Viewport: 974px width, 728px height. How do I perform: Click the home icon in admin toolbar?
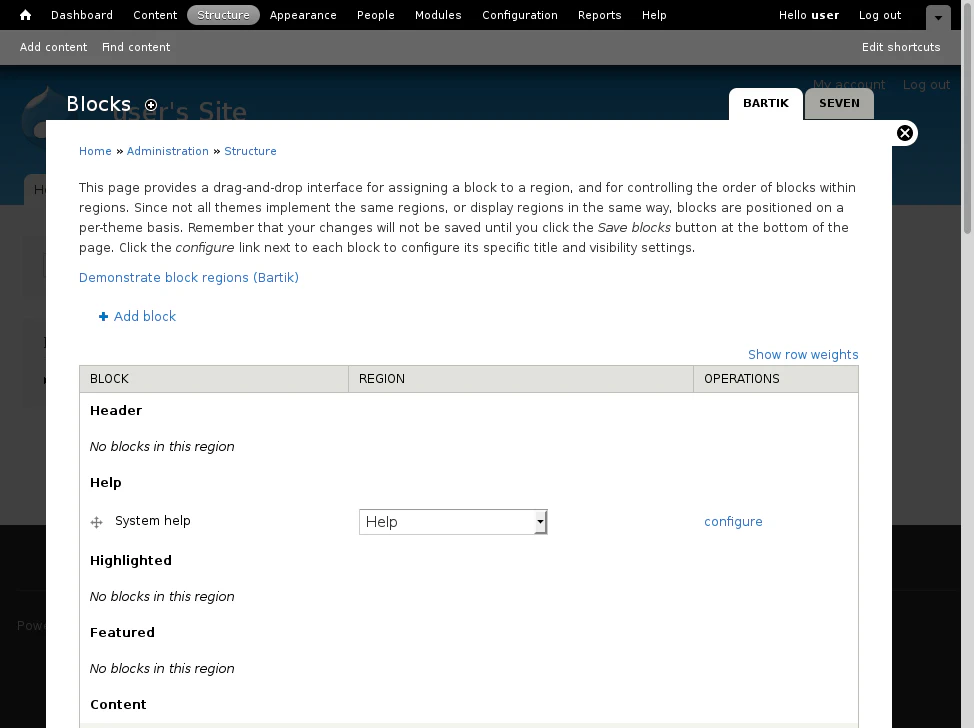click(x=26, y=15)
